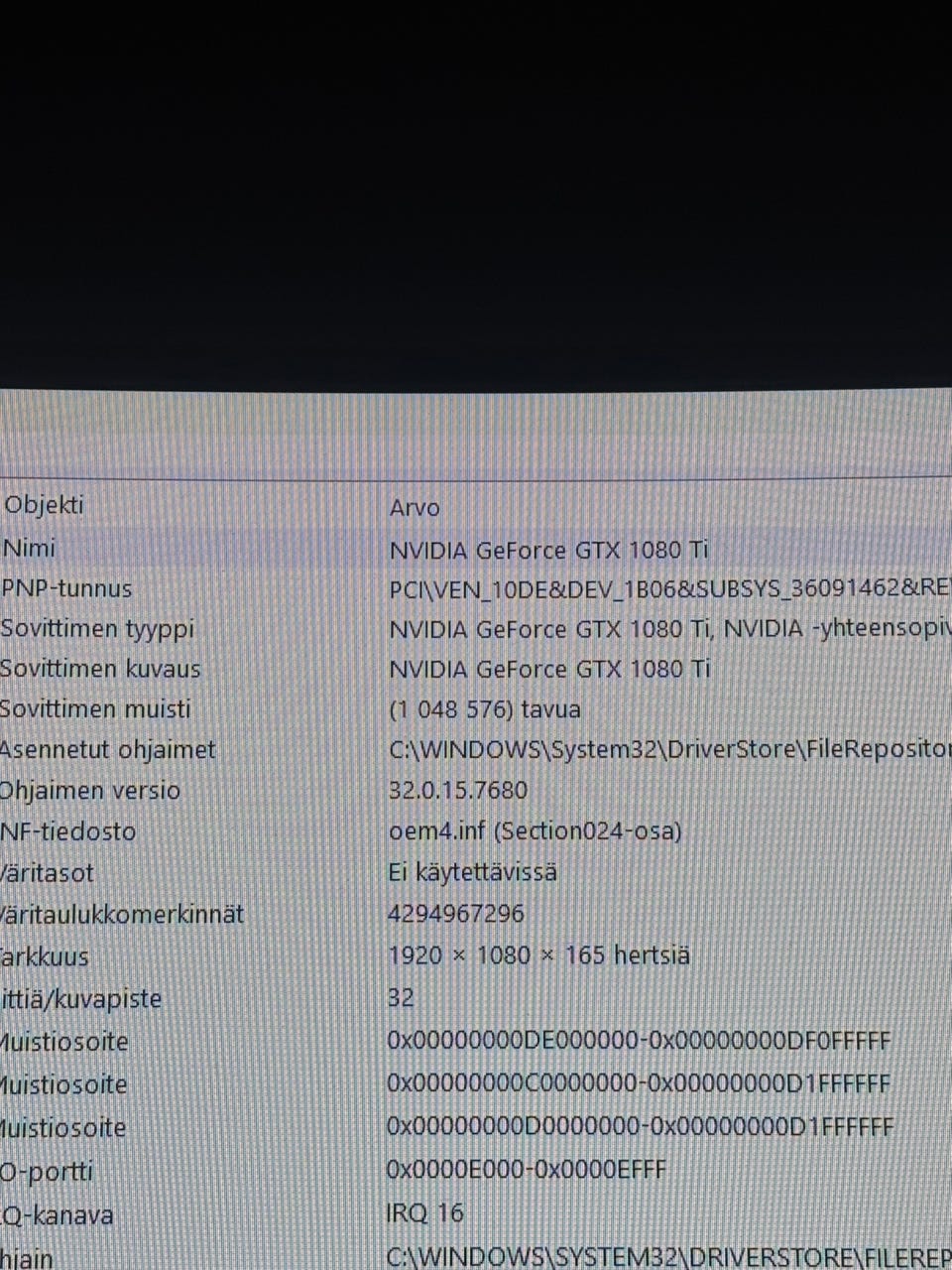
Task: Select the PNP-tunnus row
Action: click(476, 588)
